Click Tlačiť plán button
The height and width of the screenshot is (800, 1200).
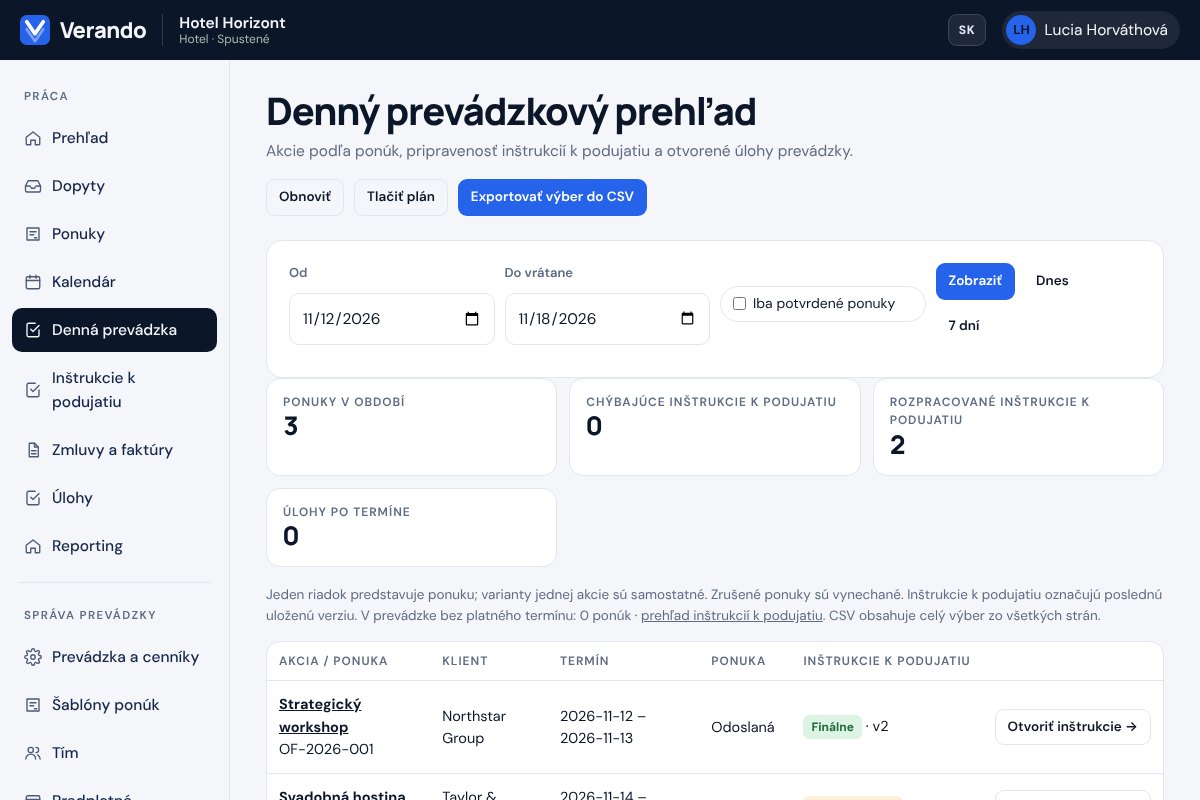pos(401,197)
